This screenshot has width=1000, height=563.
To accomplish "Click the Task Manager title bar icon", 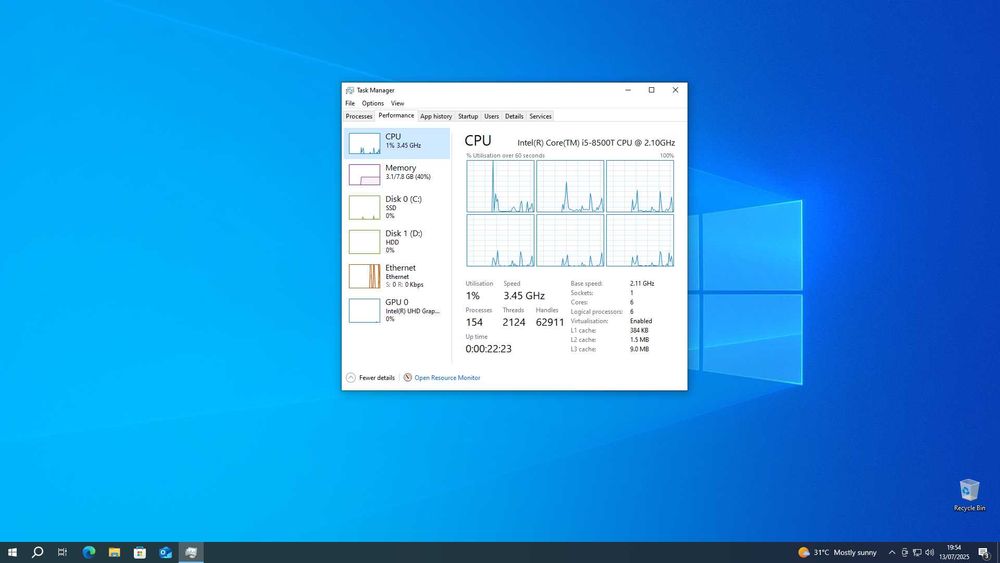I will pos(349,91).
